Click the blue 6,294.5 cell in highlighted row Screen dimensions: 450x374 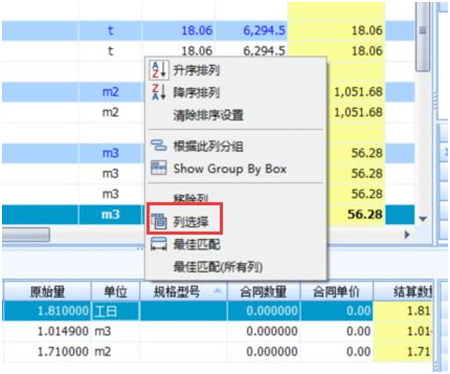(x=251, y=31)
